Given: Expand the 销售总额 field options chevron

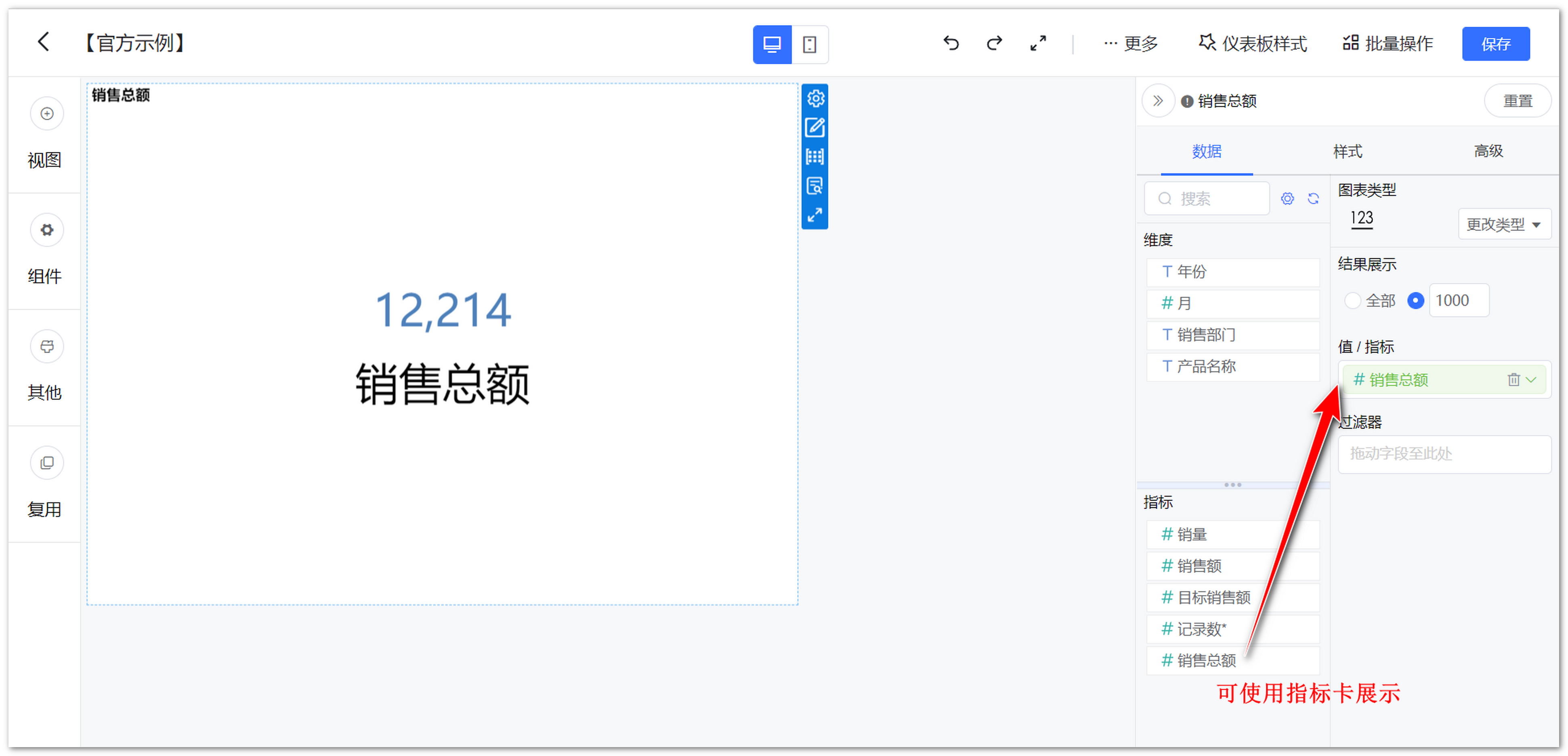Looking at the screenshot, I should click(x=1532, y=380).
